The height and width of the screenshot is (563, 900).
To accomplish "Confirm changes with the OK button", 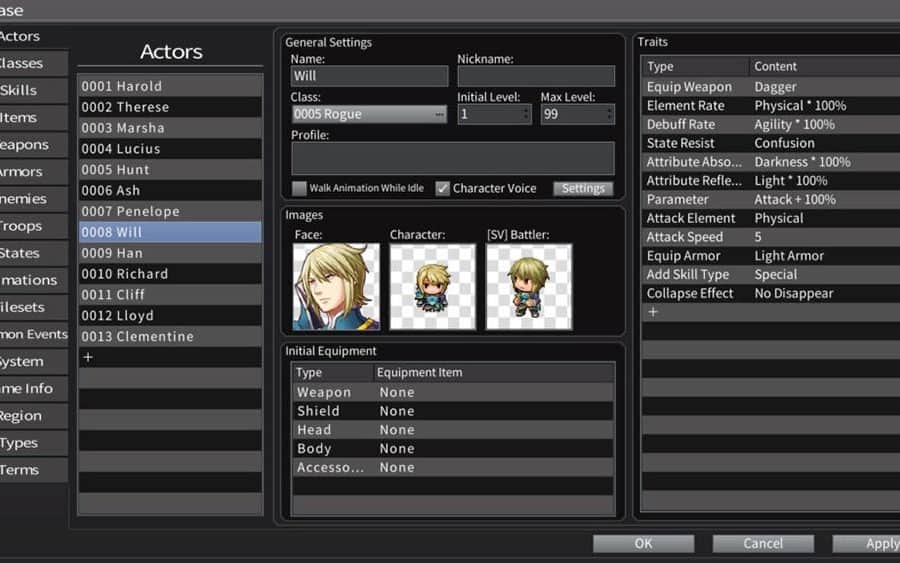I will pos(643,543).
